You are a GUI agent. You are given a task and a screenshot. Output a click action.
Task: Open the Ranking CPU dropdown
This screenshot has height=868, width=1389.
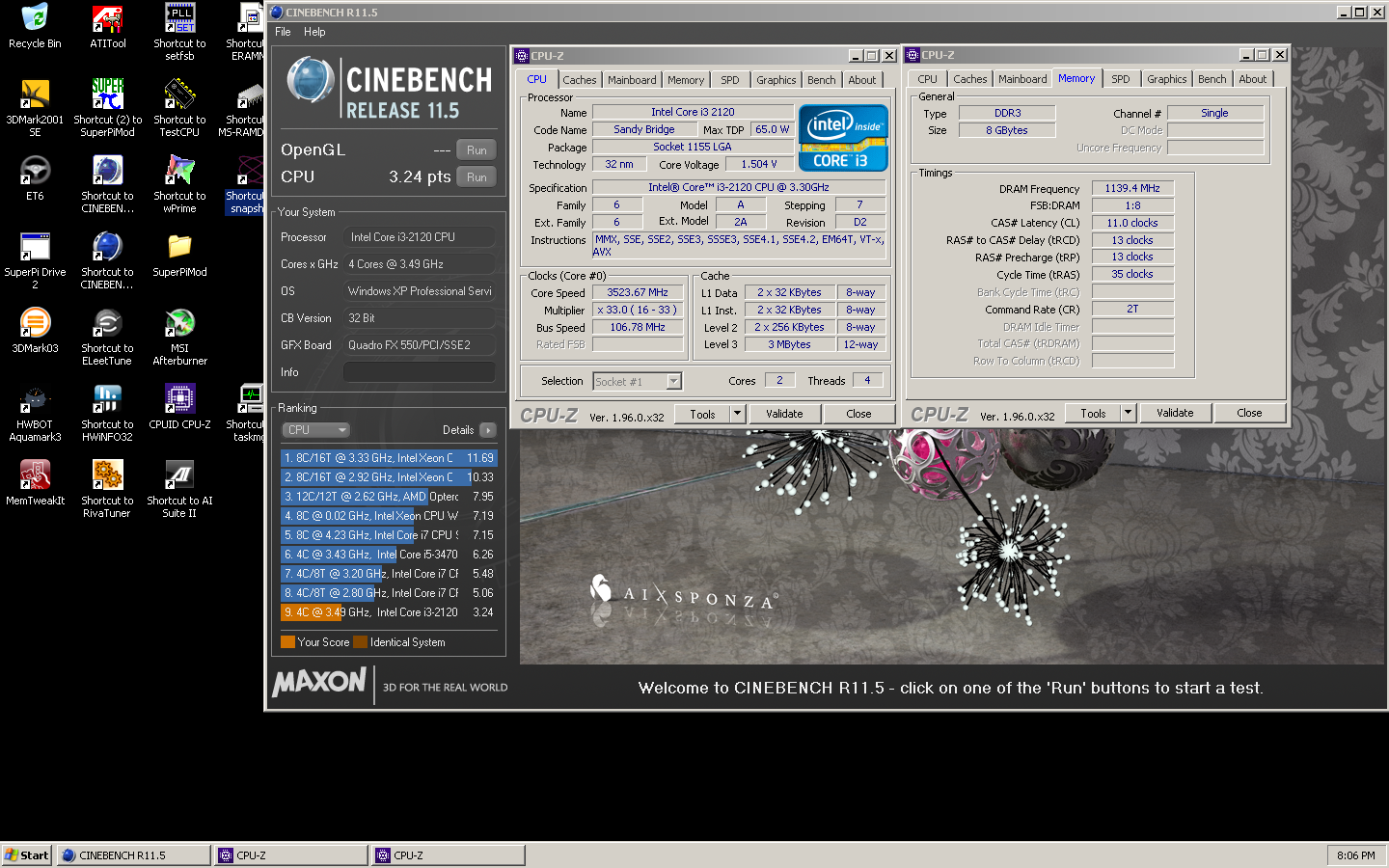click(315, 430)
